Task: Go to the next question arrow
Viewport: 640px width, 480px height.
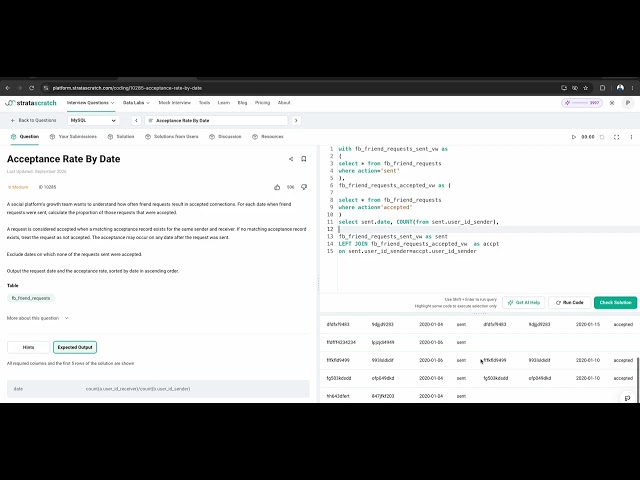Action: [296, 120]
